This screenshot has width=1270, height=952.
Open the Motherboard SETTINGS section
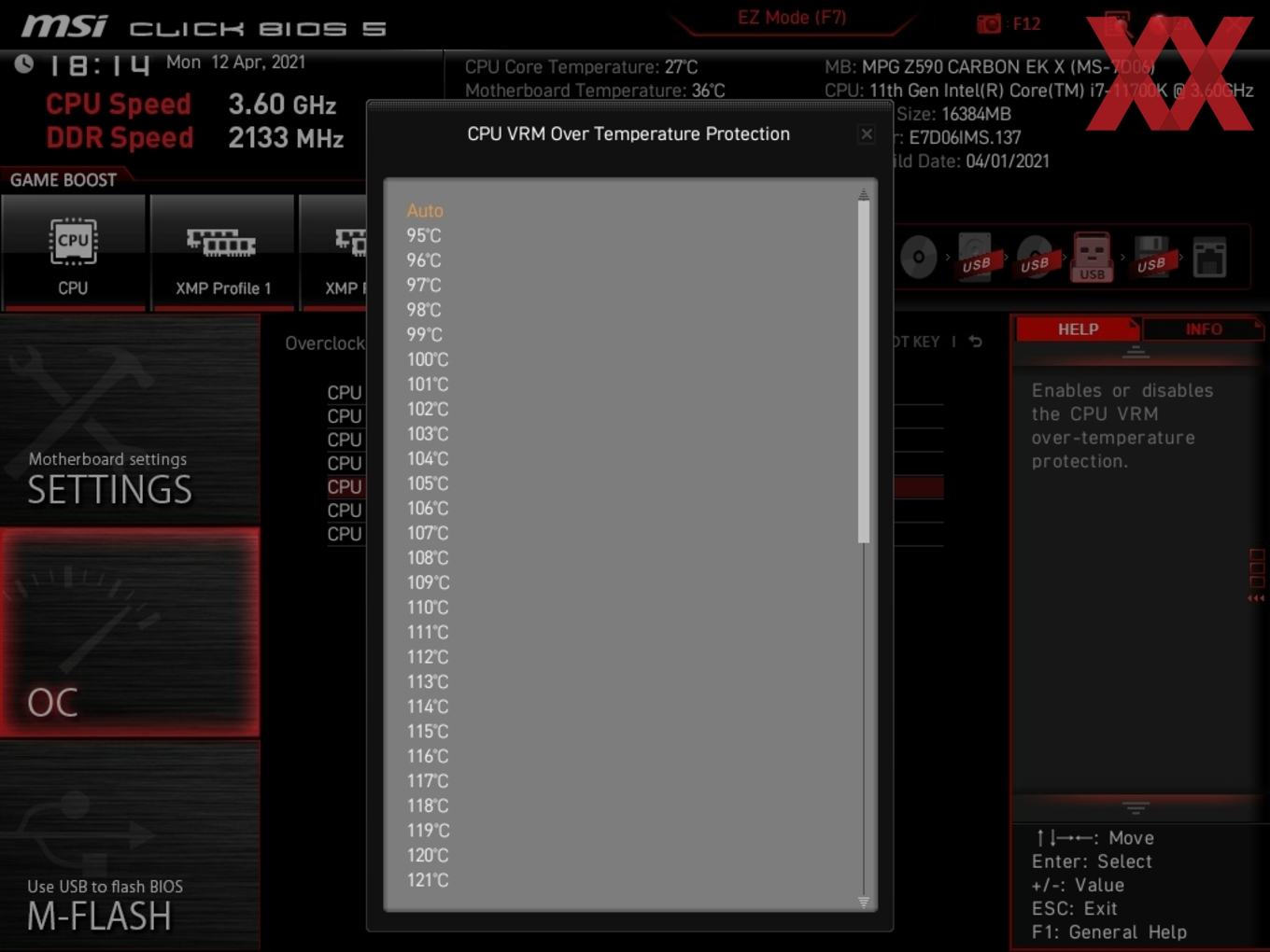(x=130, y=420)
